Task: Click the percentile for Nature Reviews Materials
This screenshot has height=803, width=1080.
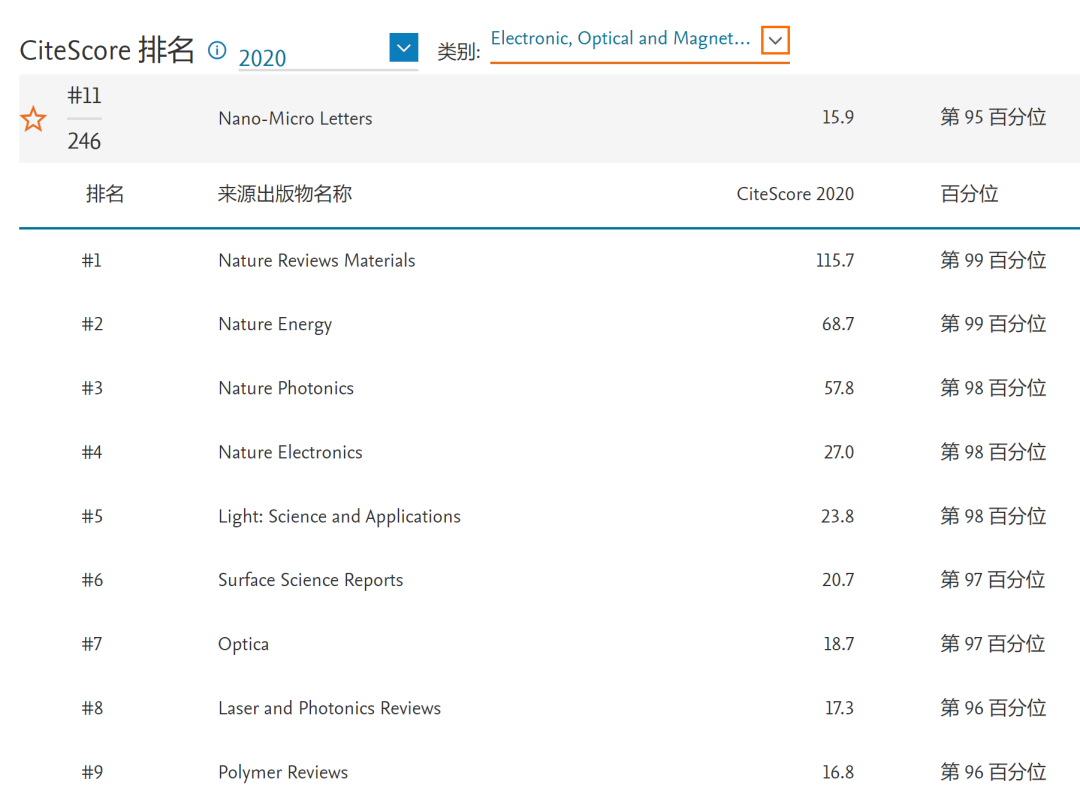Action: (x=993, y=260)
